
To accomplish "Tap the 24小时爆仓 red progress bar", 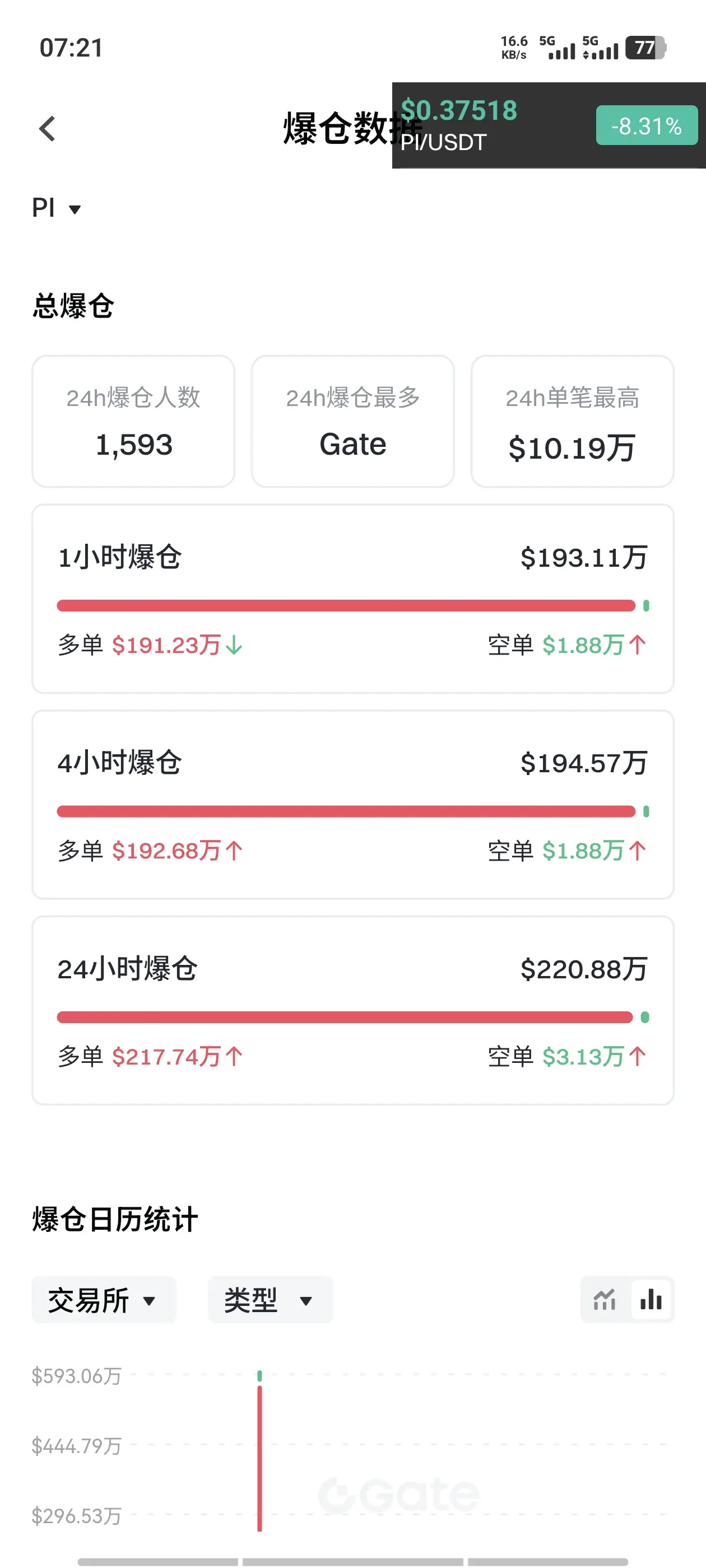I will pyautogui.click(x=345, y=1017).
